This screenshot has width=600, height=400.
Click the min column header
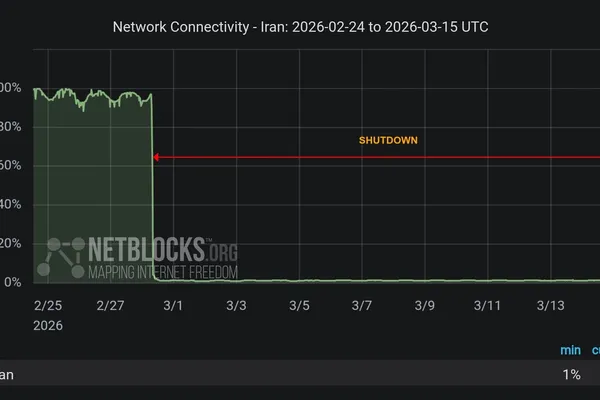point(570,350)
